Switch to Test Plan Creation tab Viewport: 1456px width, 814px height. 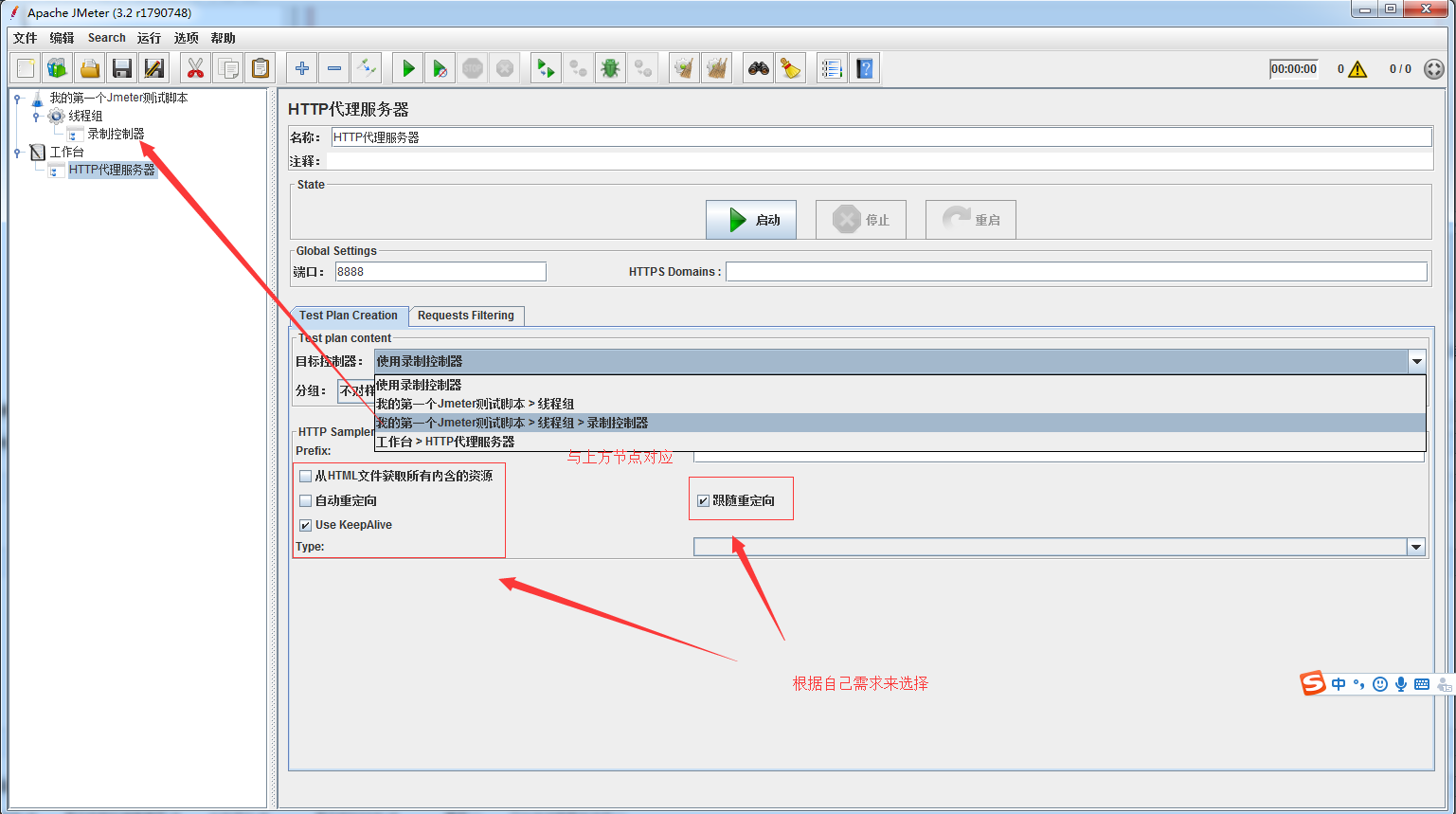[349, 316]
